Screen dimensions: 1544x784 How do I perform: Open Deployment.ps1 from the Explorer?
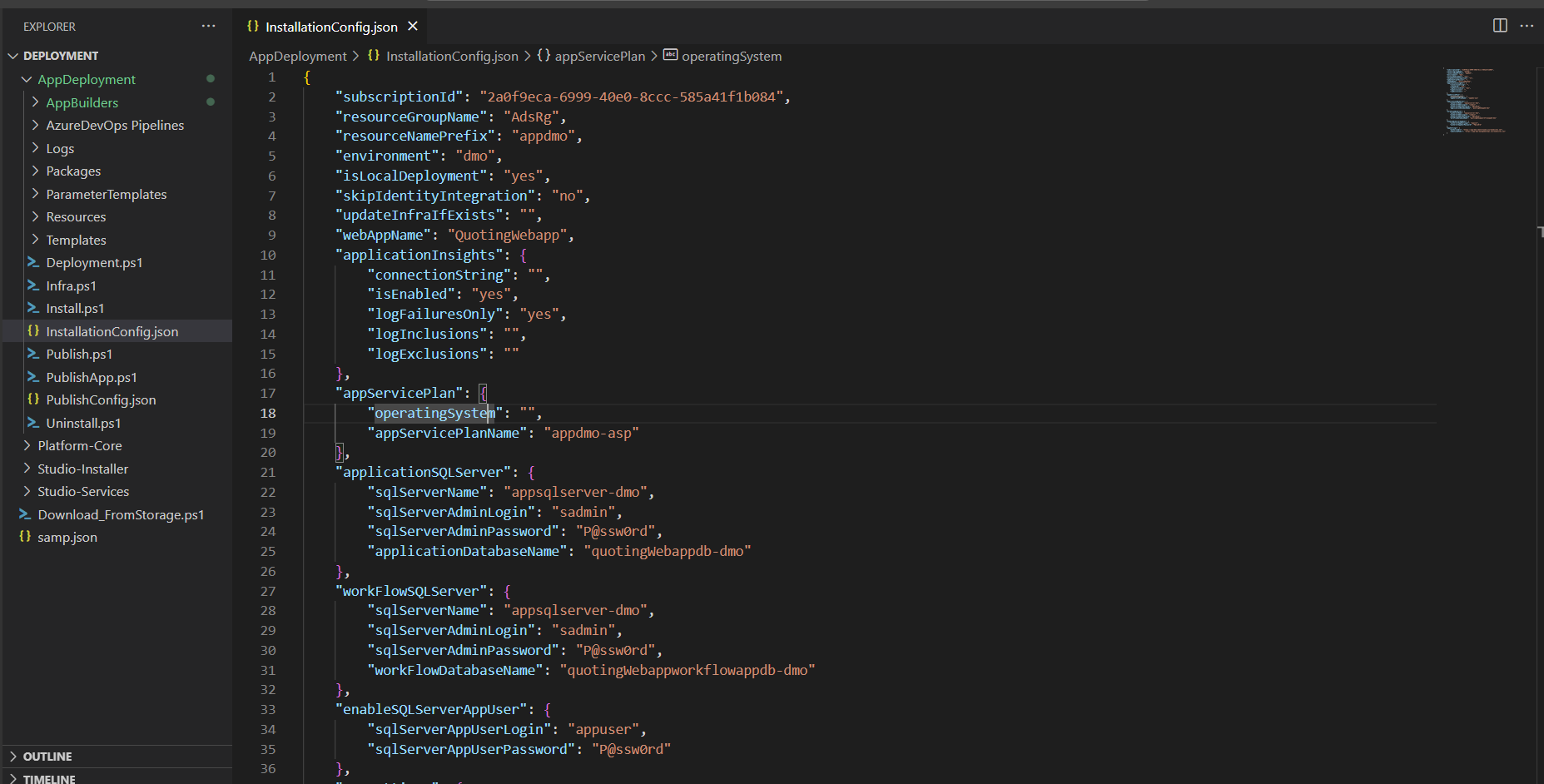click(x=94, y=262)
